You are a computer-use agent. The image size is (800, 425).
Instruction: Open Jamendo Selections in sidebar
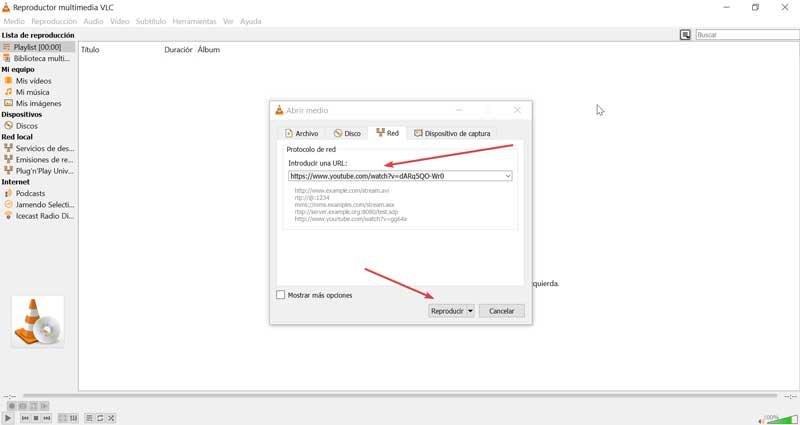point(38,204)
